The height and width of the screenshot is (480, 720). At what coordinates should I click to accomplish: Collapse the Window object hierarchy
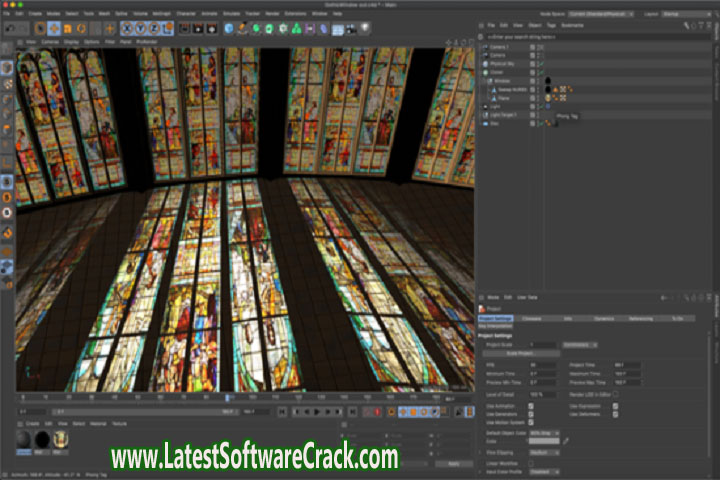[x=483, y=81]
